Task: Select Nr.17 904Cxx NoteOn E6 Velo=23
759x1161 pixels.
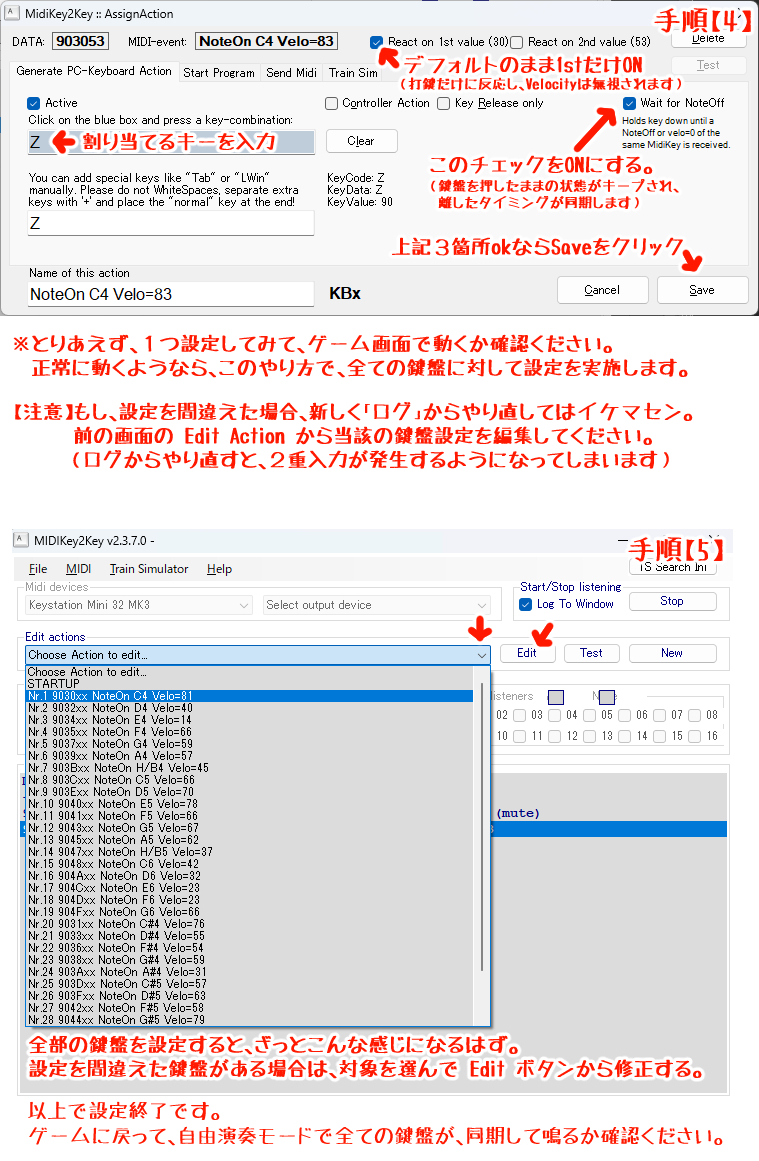Action: [250, 888]
